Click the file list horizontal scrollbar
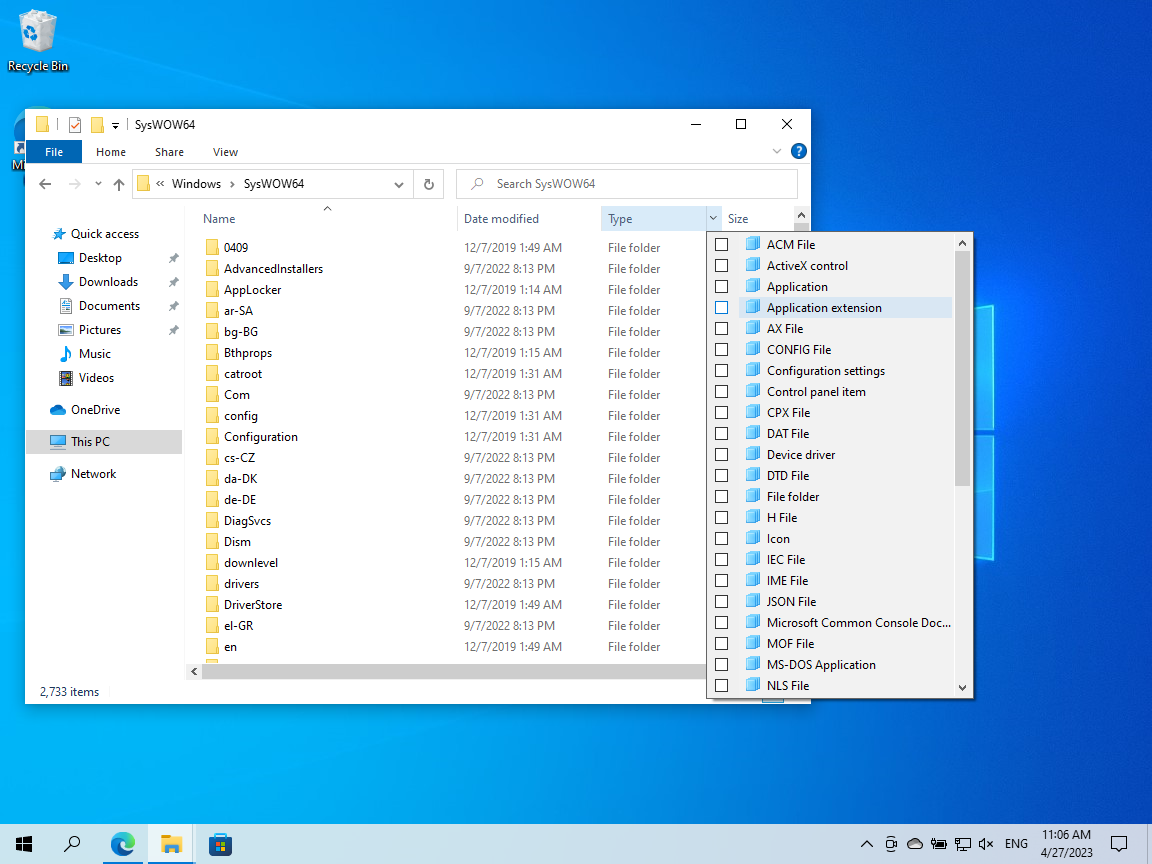This screenshot has width=1152, height=864. tap(453, 672)
